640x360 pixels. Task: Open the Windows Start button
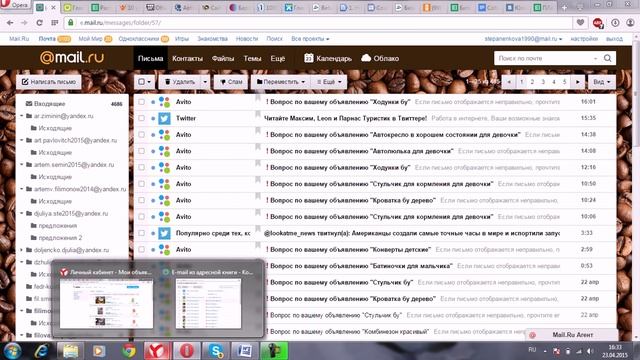[x=12, y=351]
